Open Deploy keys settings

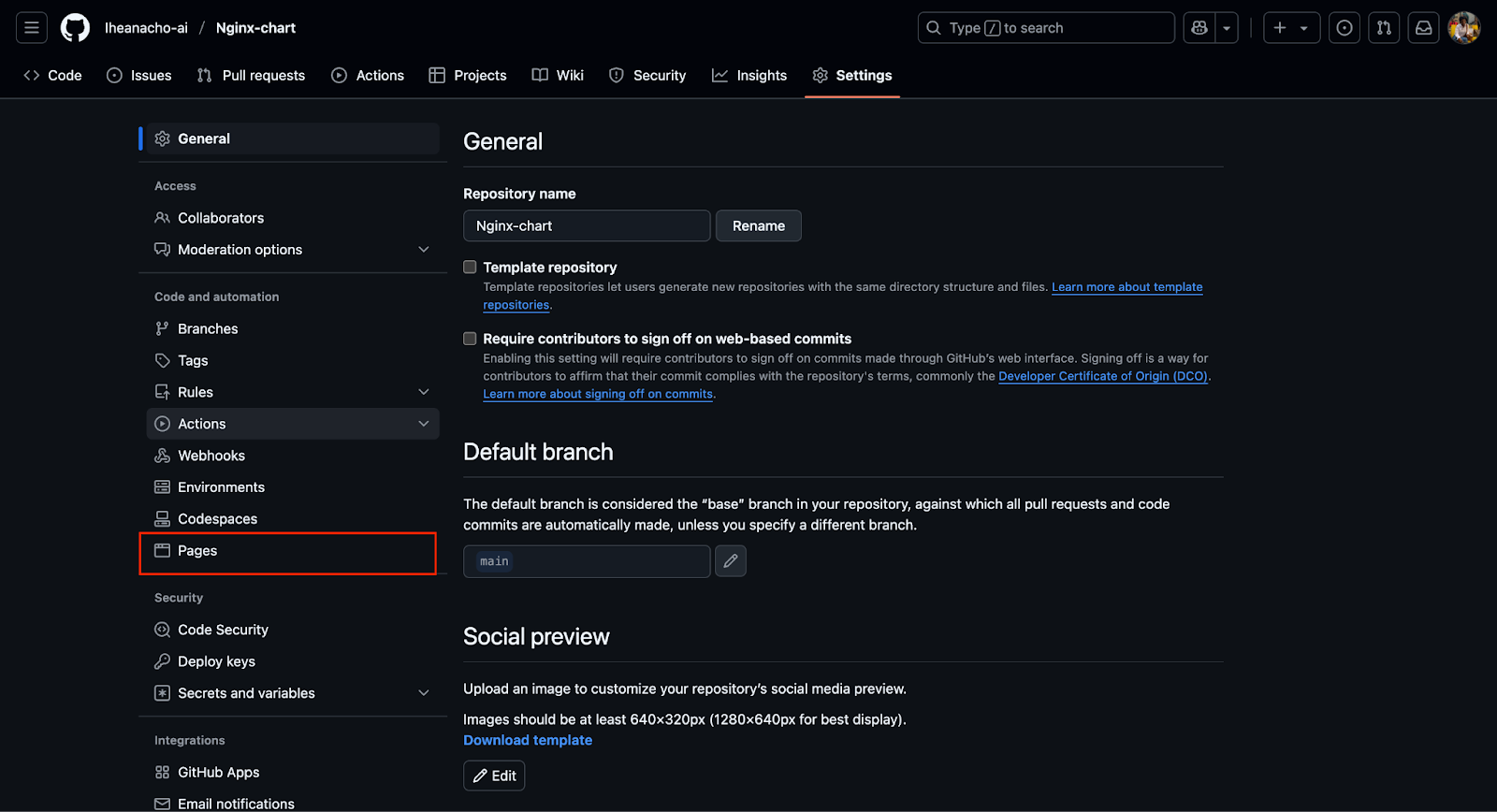tap(293, 661)
